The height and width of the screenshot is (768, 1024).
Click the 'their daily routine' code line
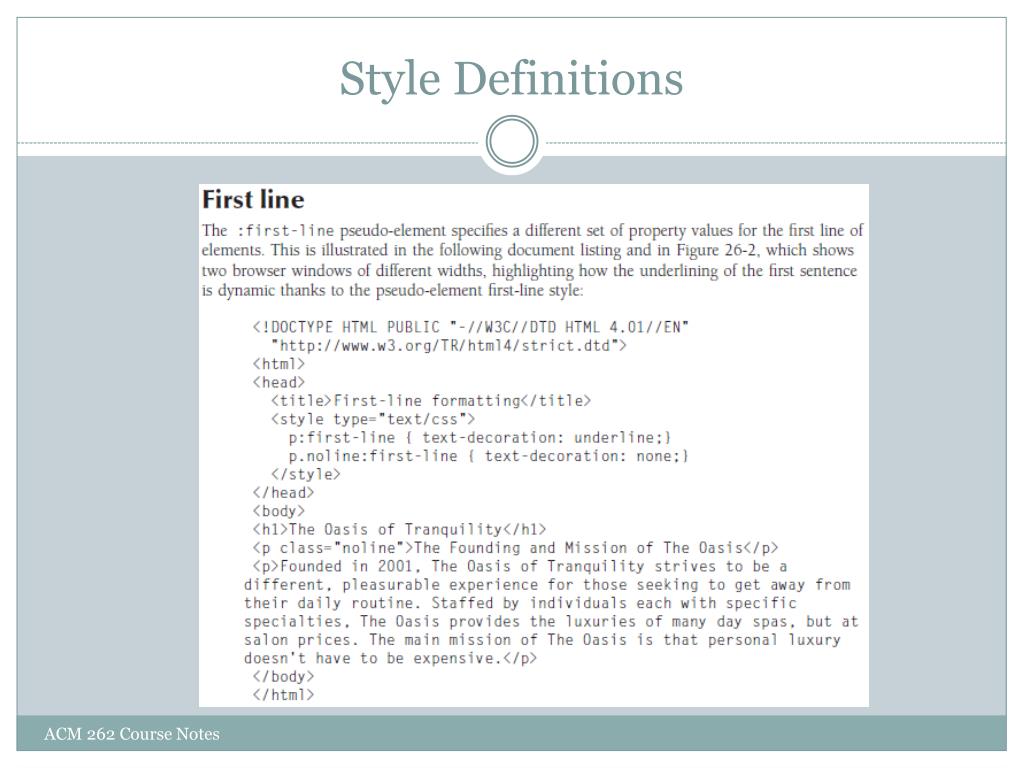[520, 602]
